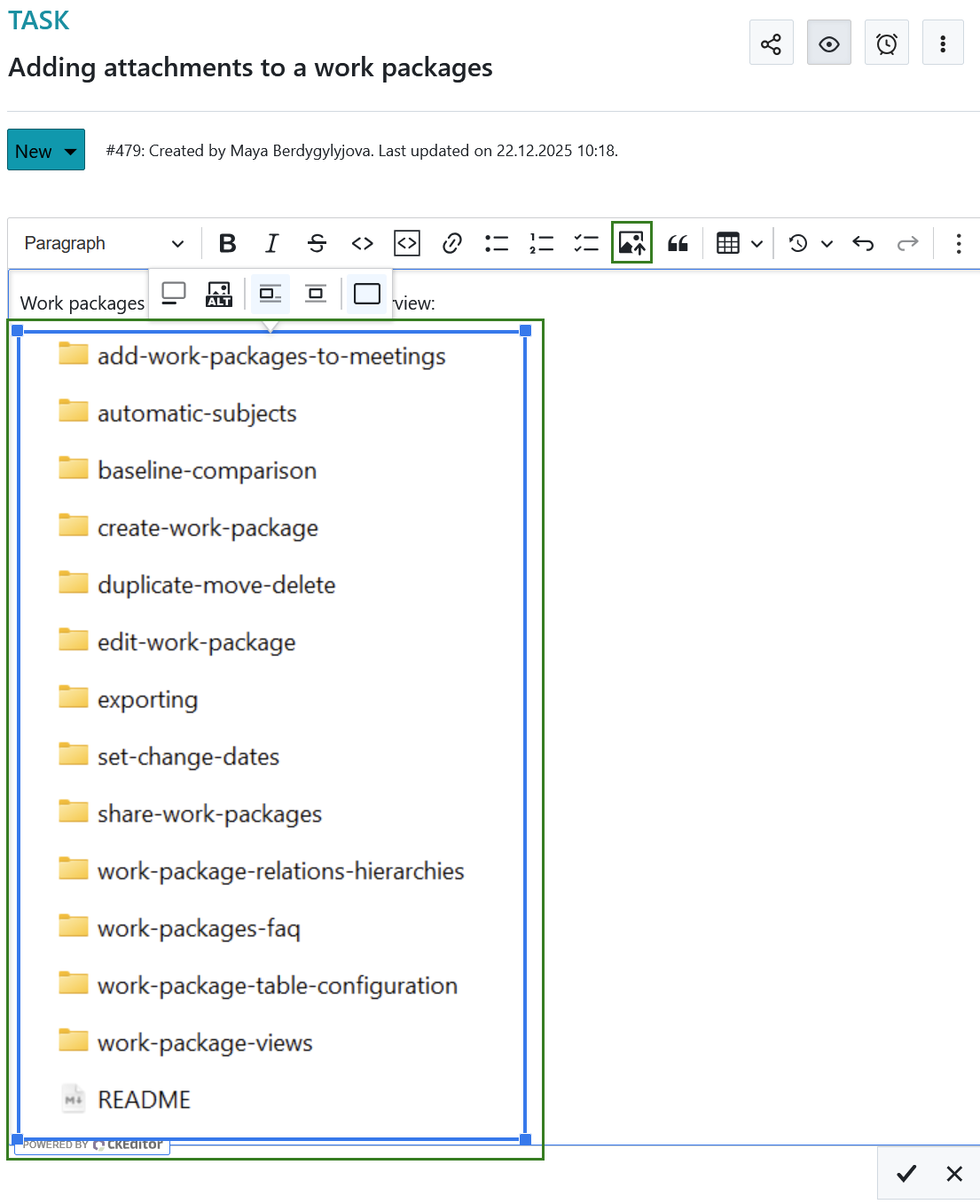Open the Paragraph style dropdown
The image size is (980, 1204).
pos(102,242)
